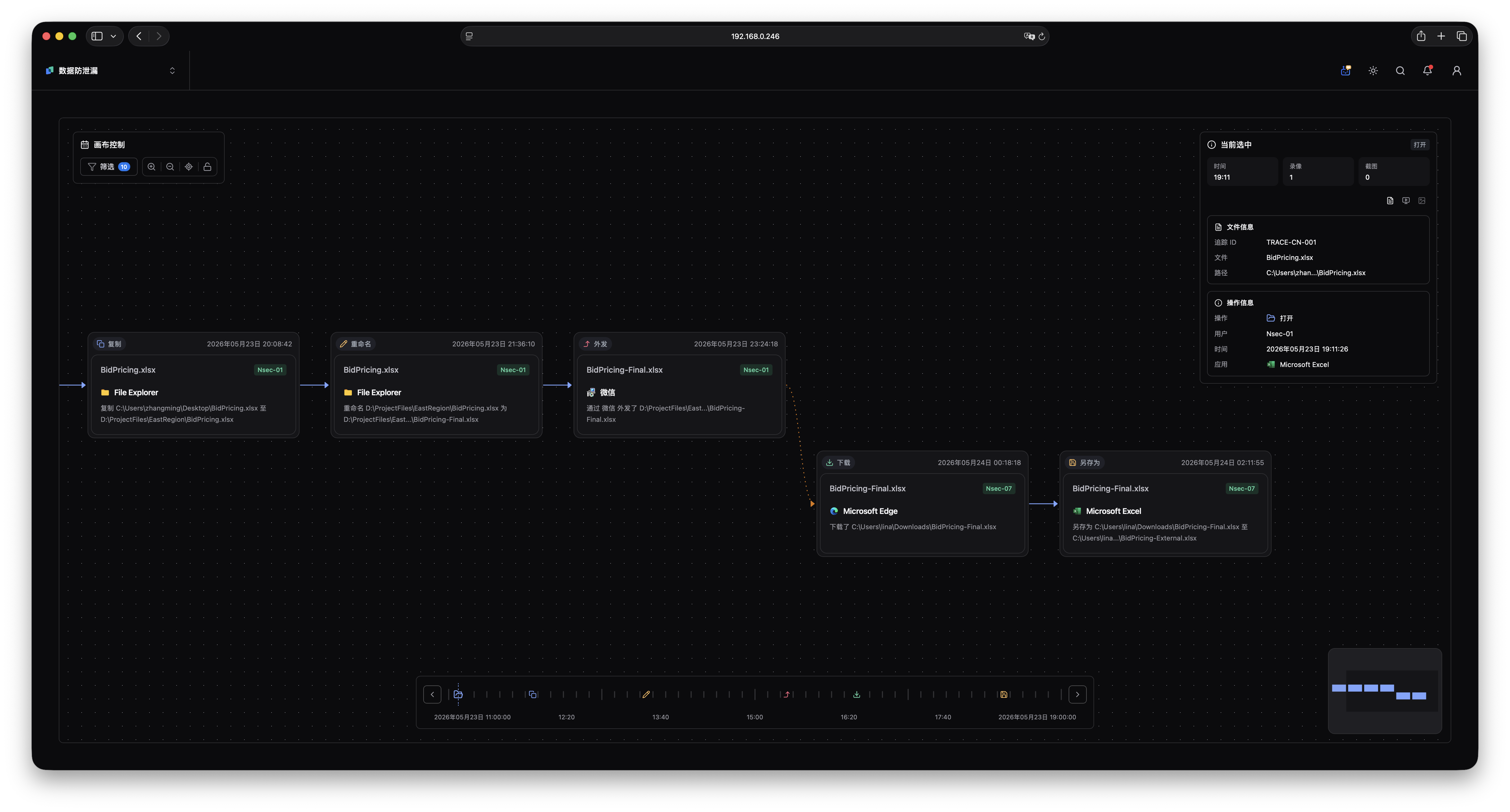Click the 外发 tag on the WeChat card
The width and height of the screenshot is (1510, 812).
coord(596,344)
